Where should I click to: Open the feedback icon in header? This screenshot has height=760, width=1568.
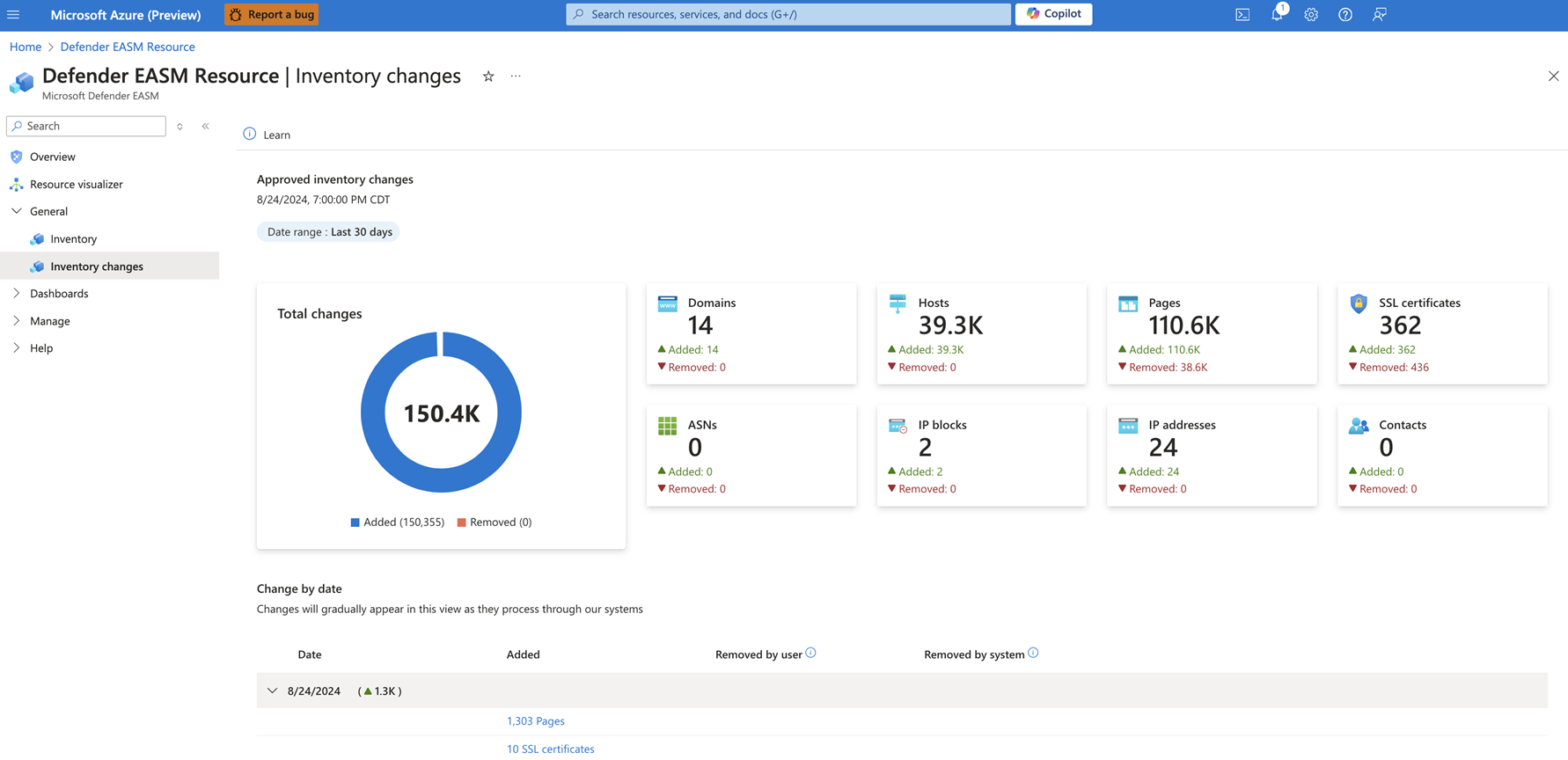(1379, 14)
